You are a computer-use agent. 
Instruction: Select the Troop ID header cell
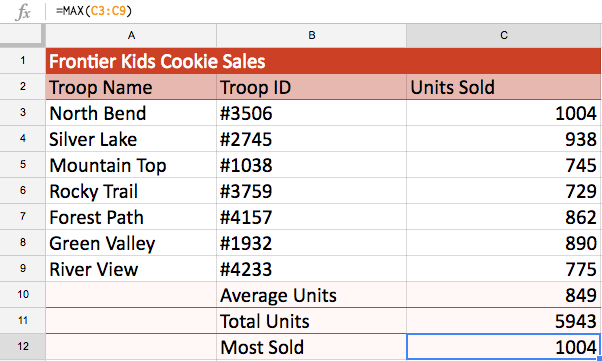(x=311, y=87)
